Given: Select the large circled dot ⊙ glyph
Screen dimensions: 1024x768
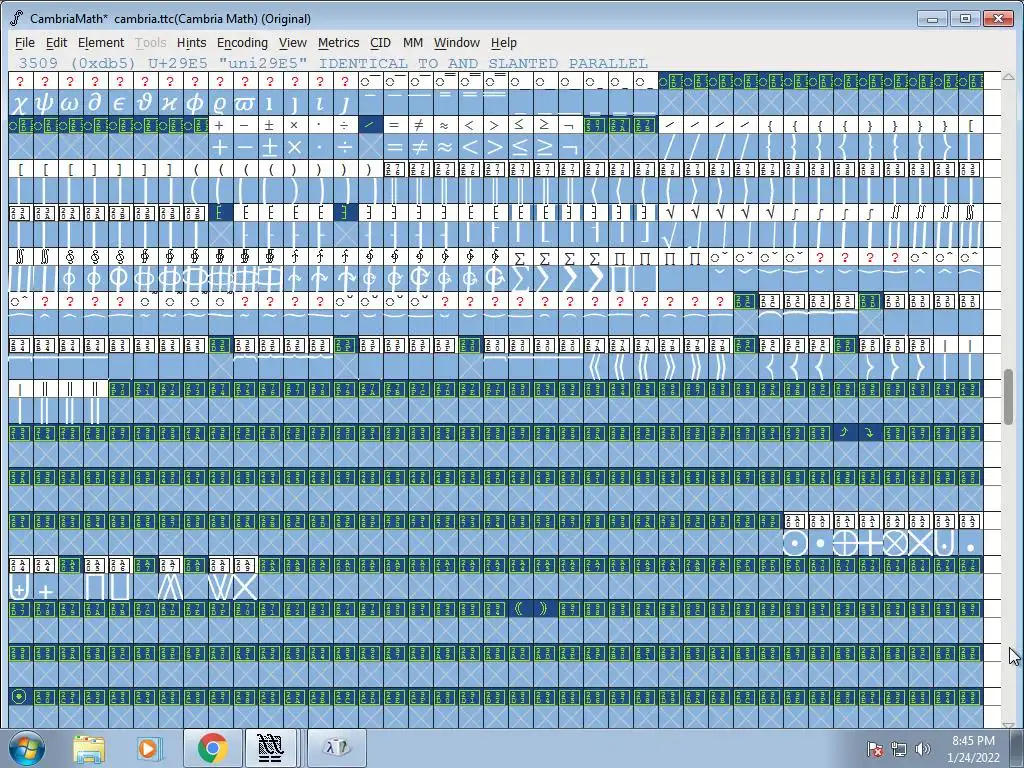Looking at the screenshot, I should pyautogui.click(x=795, y=543).
